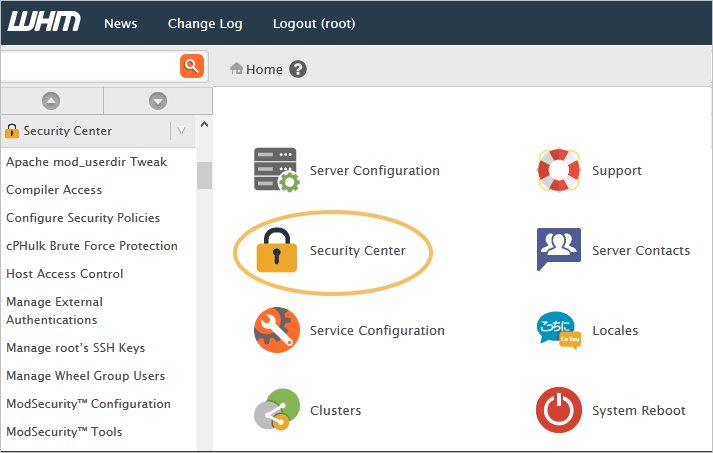This screenshot has height=453, width=713.
Task: Open the Change Log page
Action: pyautogui.click(x=205, y=24)
